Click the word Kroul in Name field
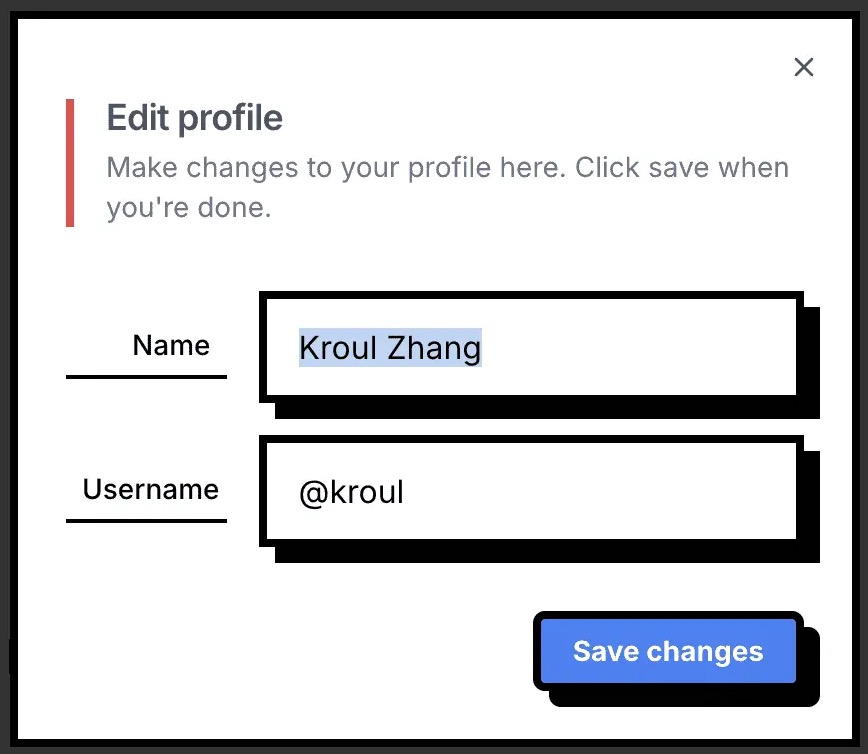Viewport: 868px width, 754px height. click(x=336, y=347)
